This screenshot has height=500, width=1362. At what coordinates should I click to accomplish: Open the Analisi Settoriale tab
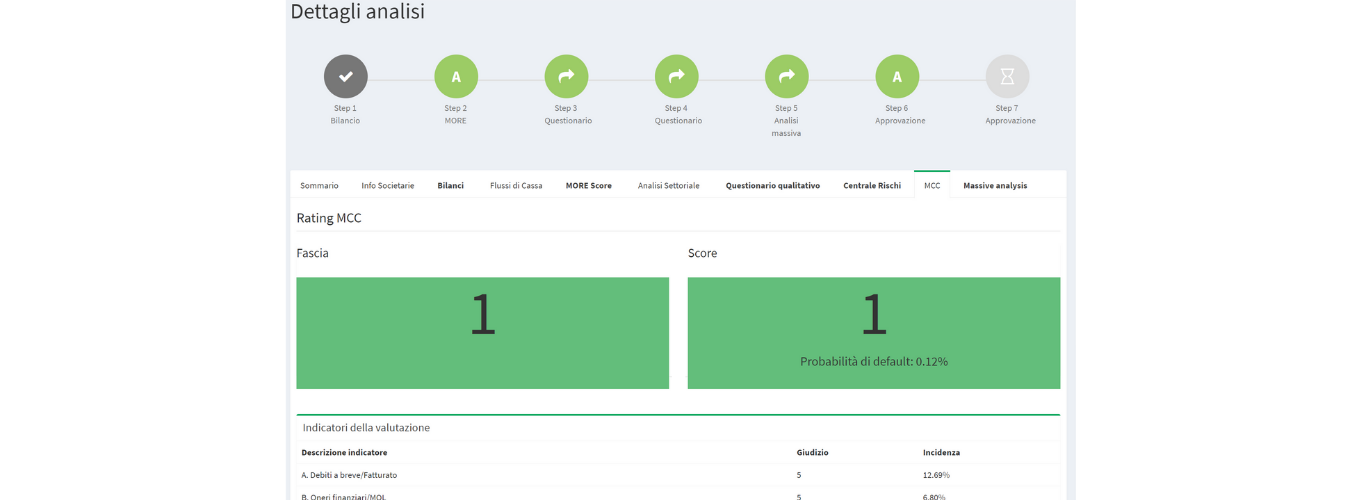(669, 185)
